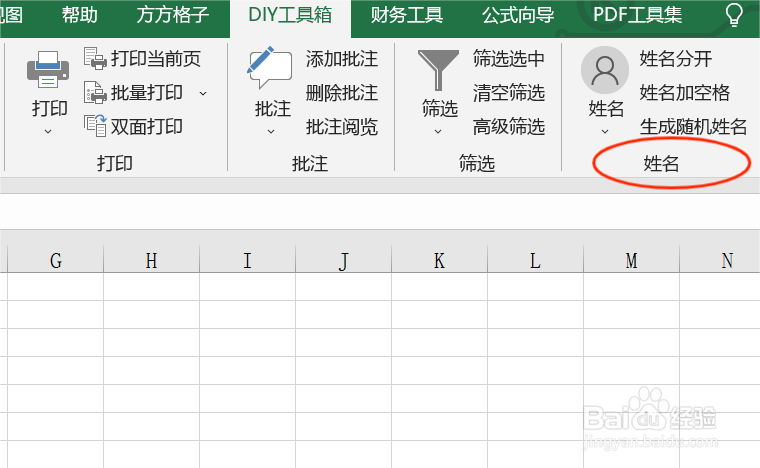760x468 pixels.
Task: Click the first cell under column K
Action: (x=439, y=286)
